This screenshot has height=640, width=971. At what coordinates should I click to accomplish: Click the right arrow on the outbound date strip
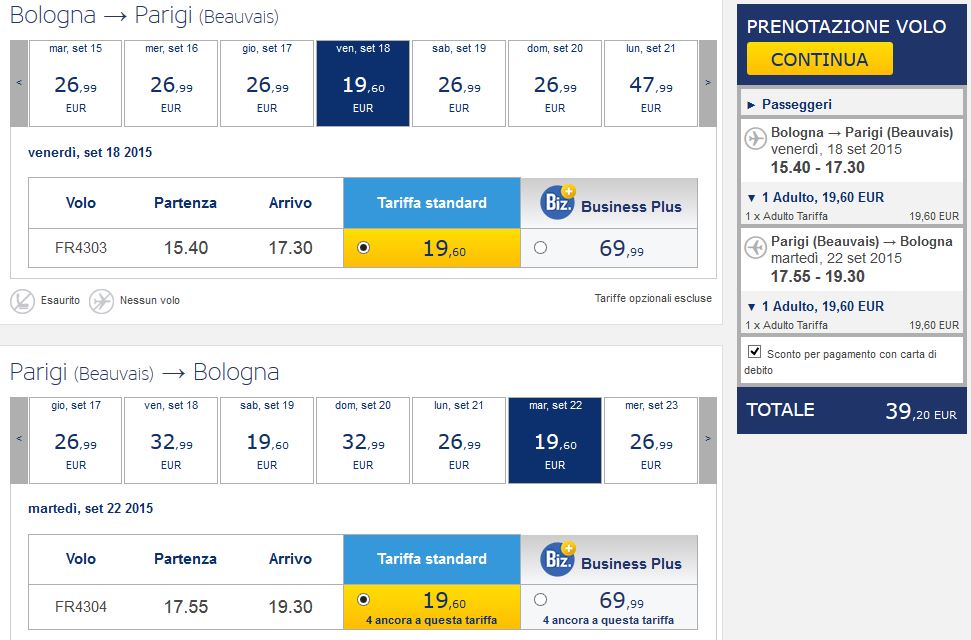coord(710,83)
